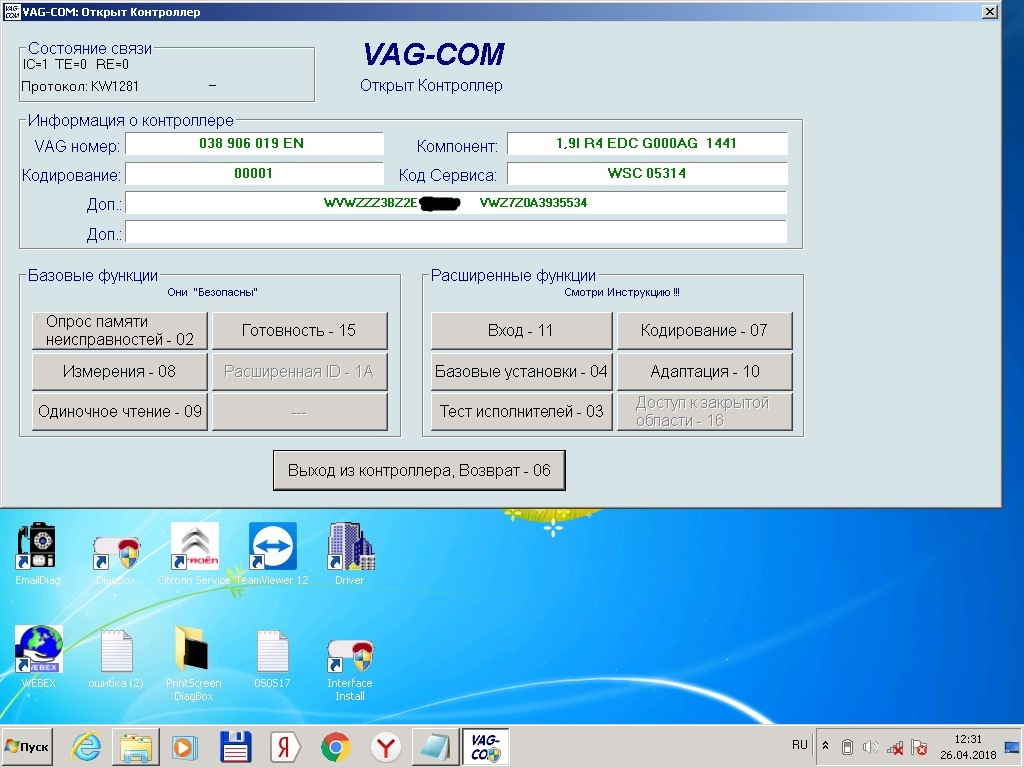Start 'Тест исполнителей - 03' output test

(521, 411)
